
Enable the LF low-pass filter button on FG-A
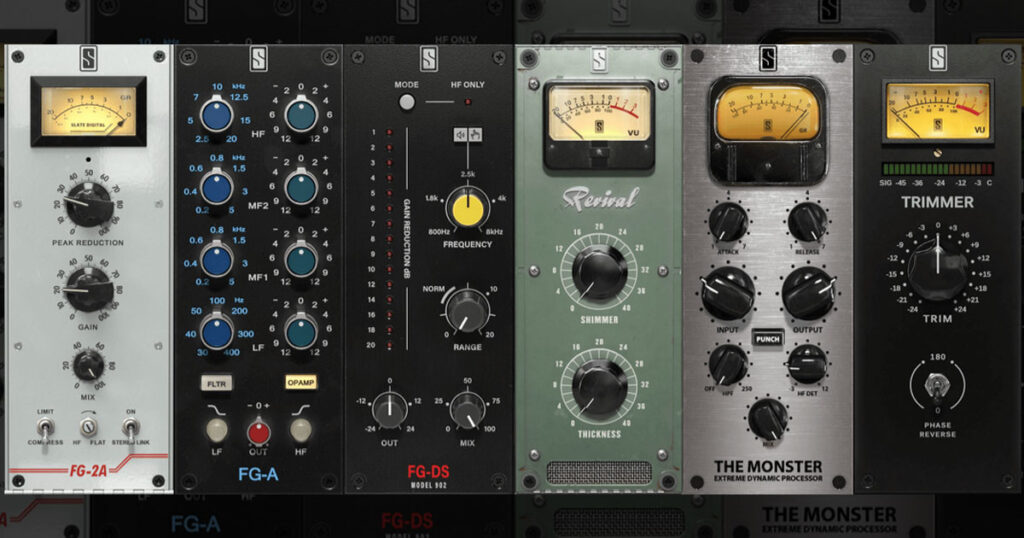click(215, 431)
